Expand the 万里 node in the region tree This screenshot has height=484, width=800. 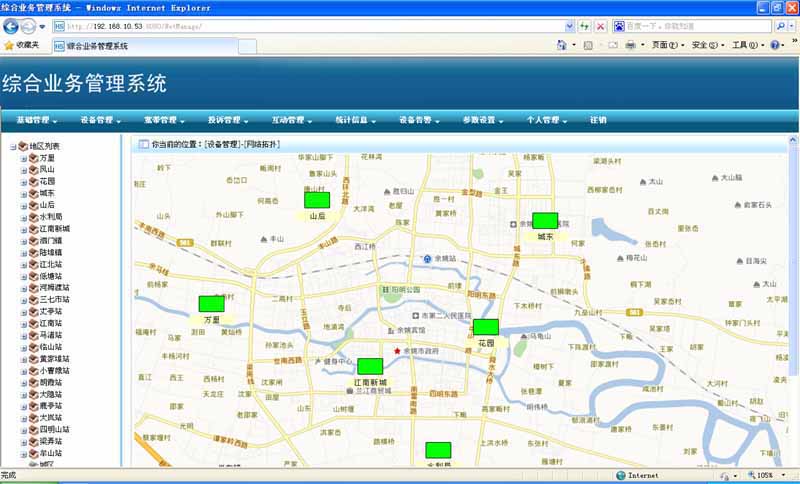pyautogui.click(x=23, y=158)
